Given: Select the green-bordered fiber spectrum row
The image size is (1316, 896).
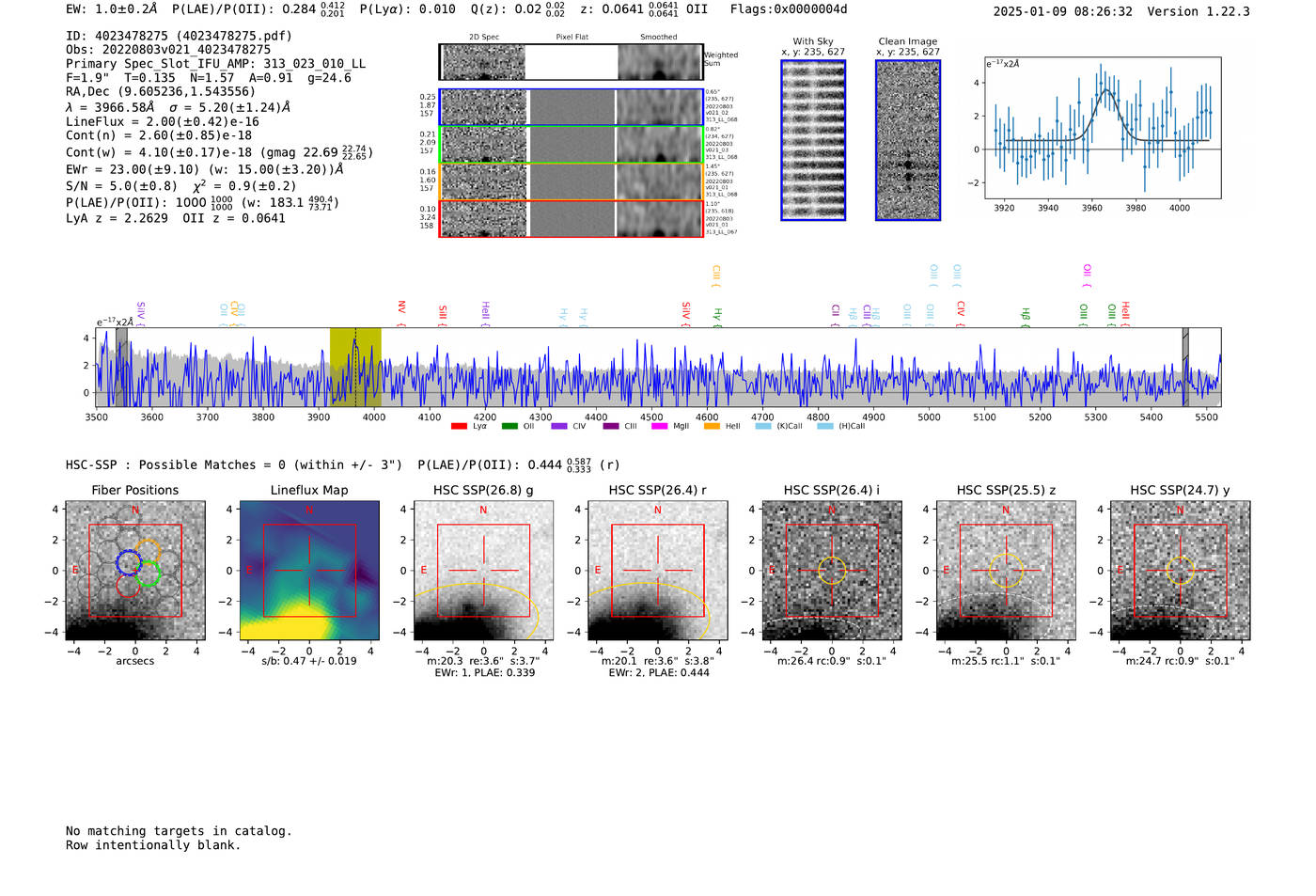Looking at the screenshot, I should pyautogui.click(x=572, y=145).
